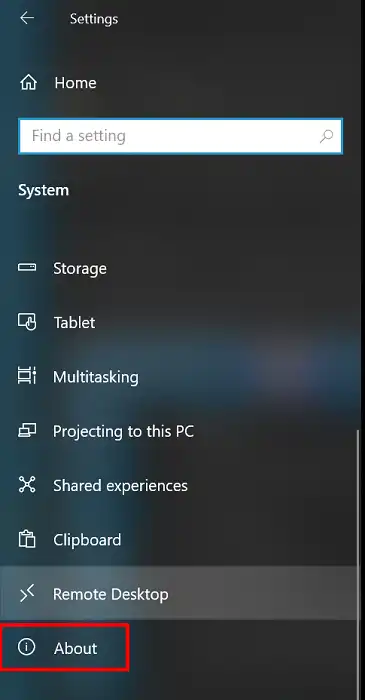Click the Shared experiences icon
This screenshot has height=700, width=365.
(x=27, y=485)
